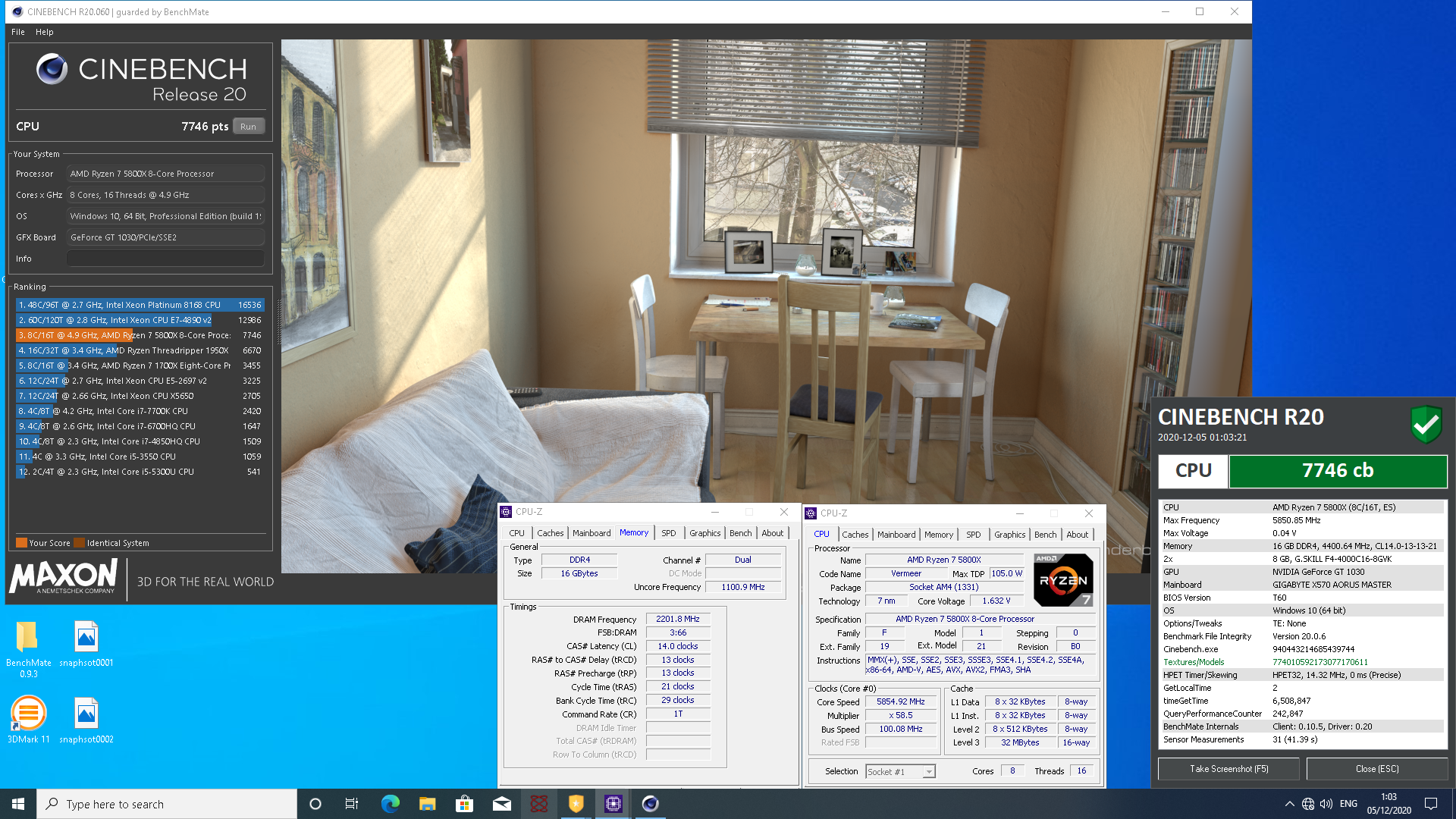
Task: Open the Graphics tab in the right CPU-Z window
Action: 1009,535
